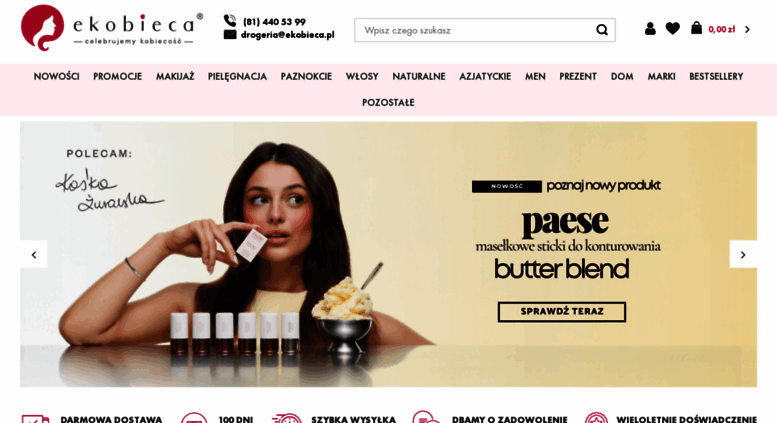This screenshot has width=777, height=423.
Task: Focus the 'Wpisz czego szukasz' search field
Action: pyautogui.click(x=476, y=30)
